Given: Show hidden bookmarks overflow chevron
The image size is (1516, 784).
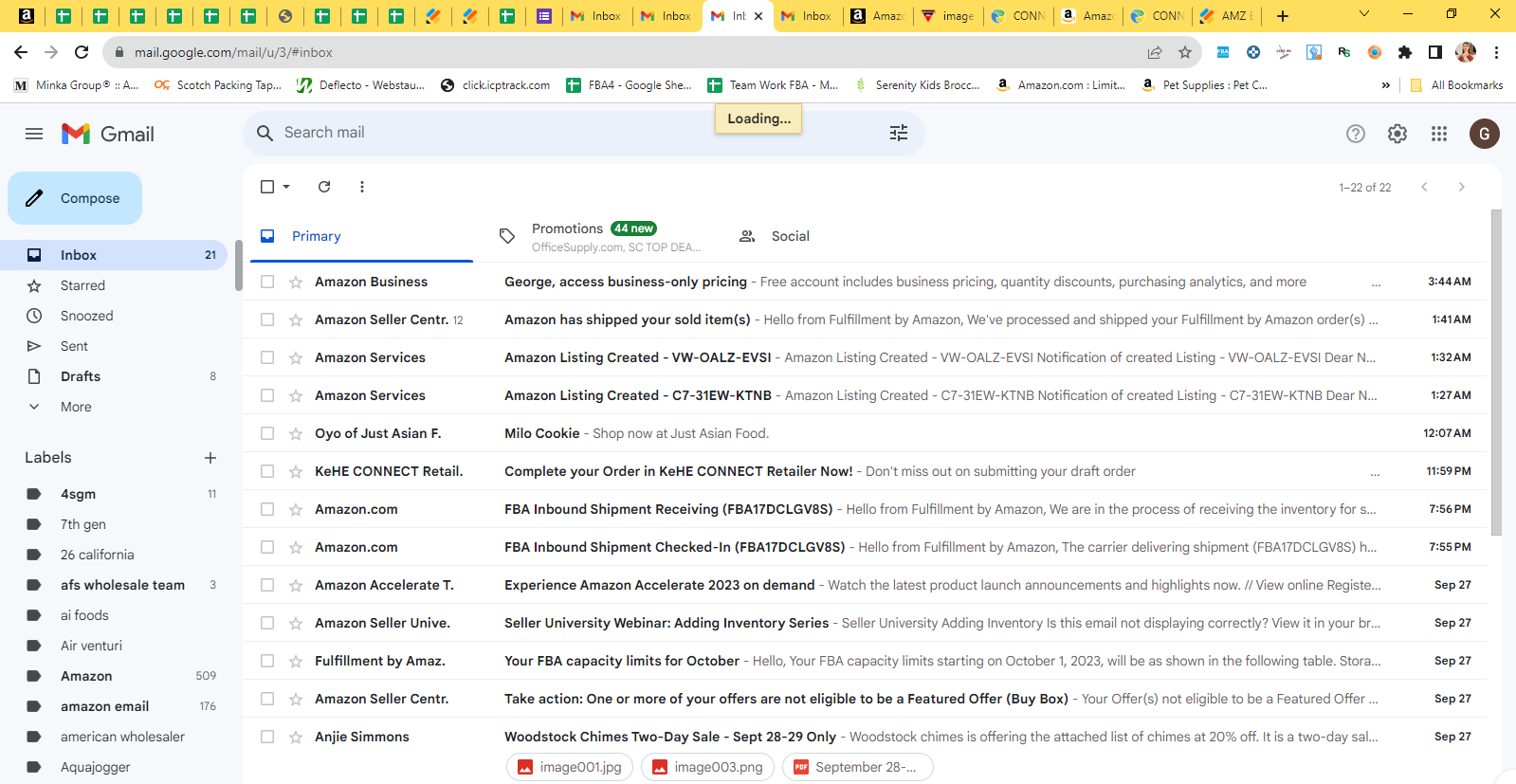Looking at the screenshot, I should (1385, 85).
